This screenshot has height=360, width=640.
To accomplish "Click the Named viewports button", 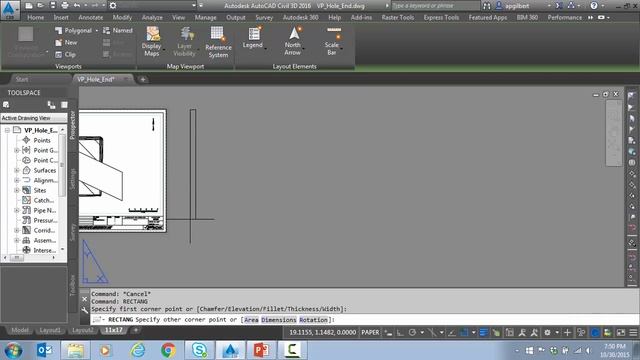I will (x=118, y=31).
